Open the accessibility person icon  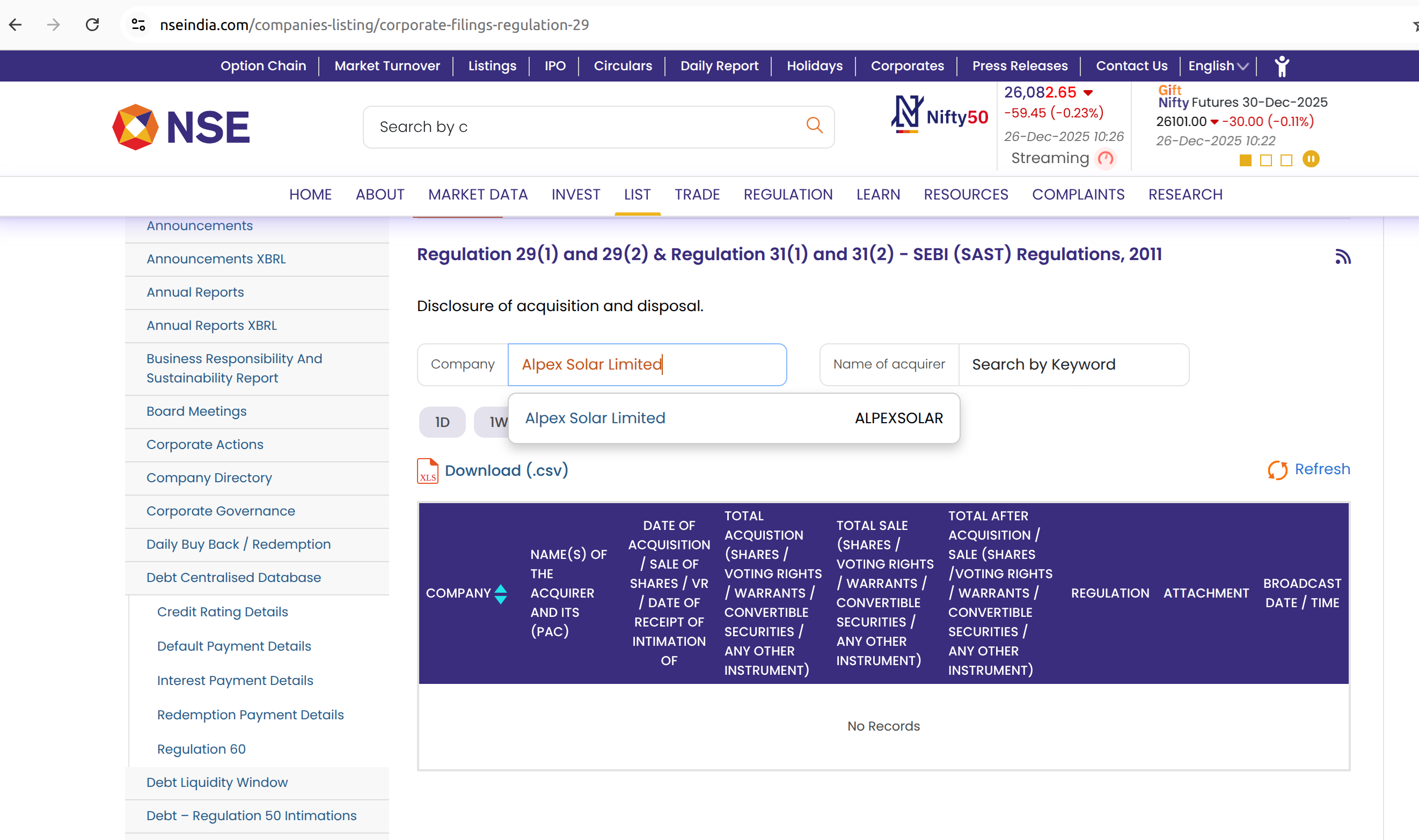coord(1282,66)
